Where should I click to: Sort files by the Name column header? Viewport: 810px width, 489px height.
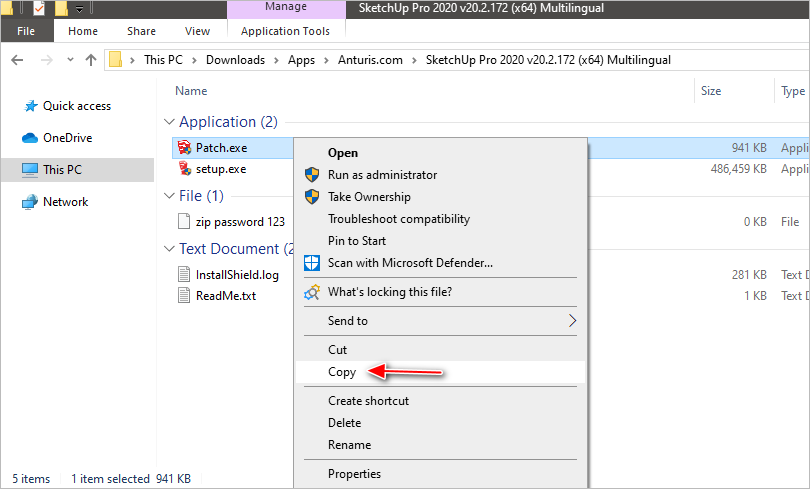(x=191, y=91)
